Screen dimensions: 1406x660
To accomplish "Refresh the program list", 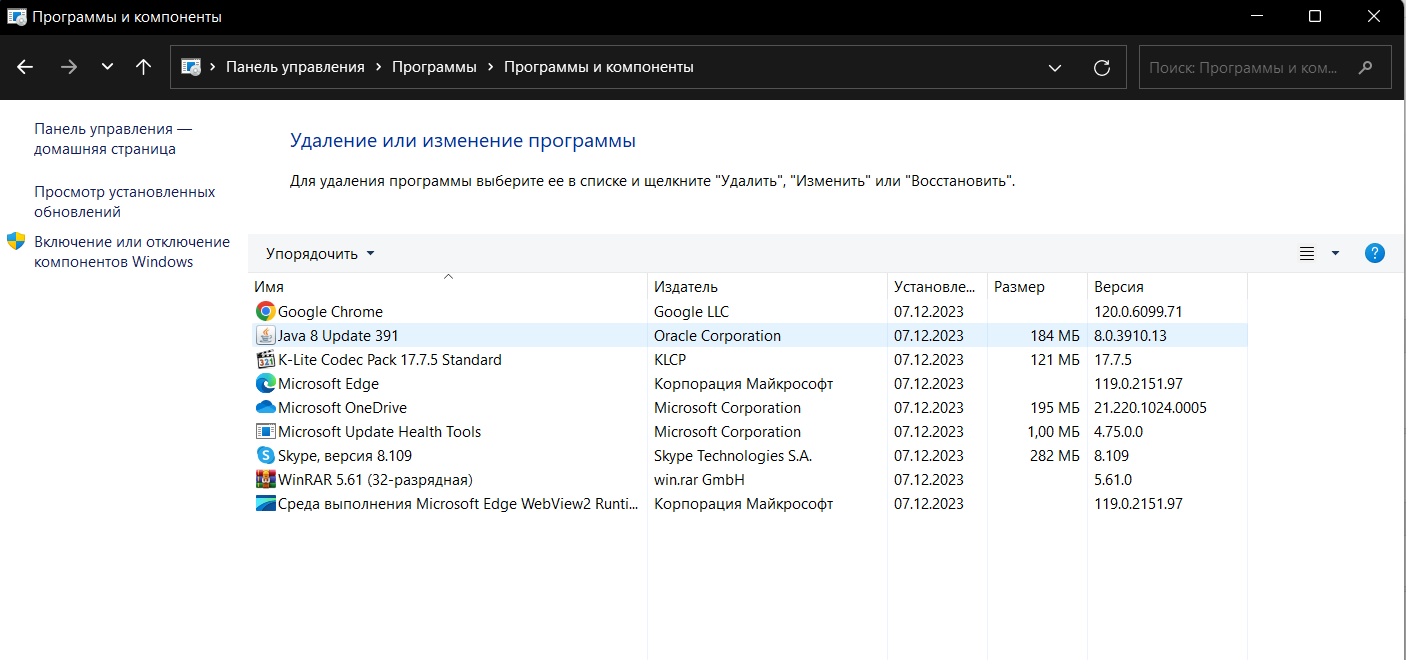I will (x=1102, y=67).
